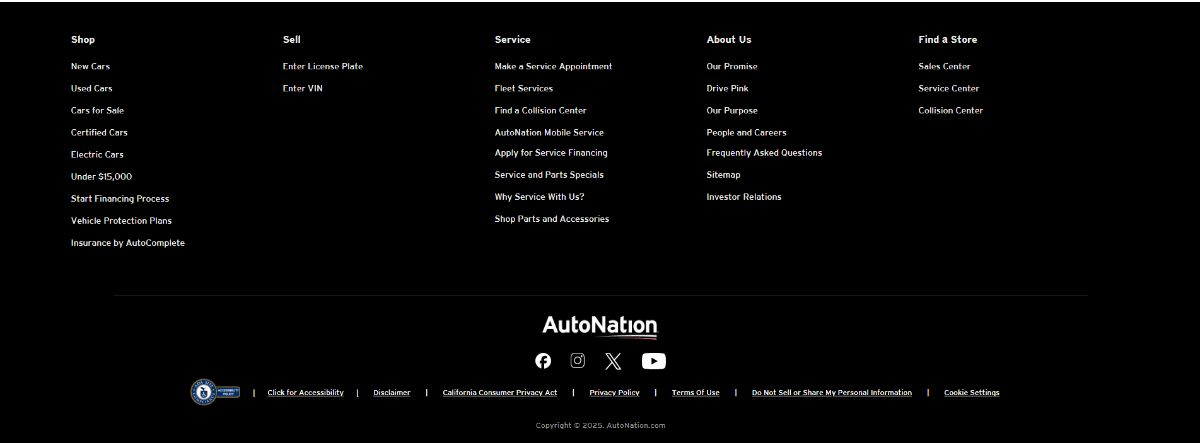Choose Enter License Plate under Sell
Viewport: 1200px width, 443px height.
click(x=323, y=67)
